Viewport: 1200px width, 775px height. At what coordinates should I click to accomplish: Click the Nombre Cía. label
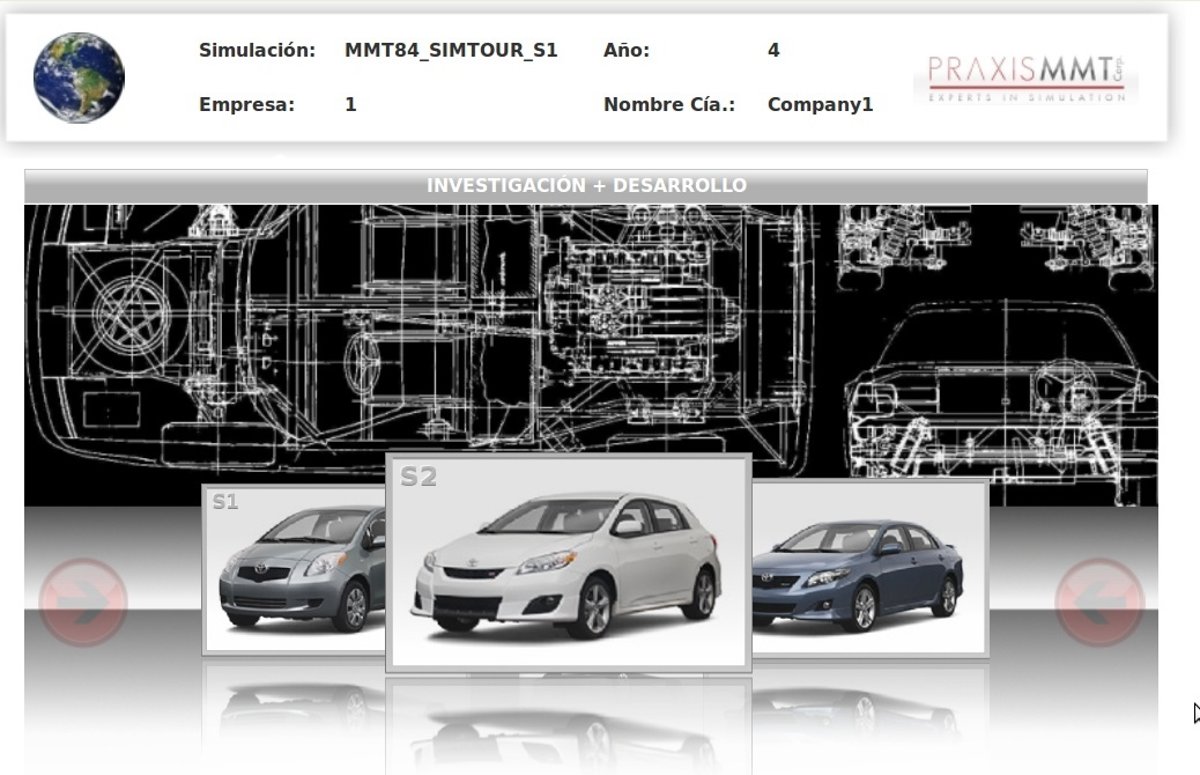pyautogui.click(x=669, y=104)
